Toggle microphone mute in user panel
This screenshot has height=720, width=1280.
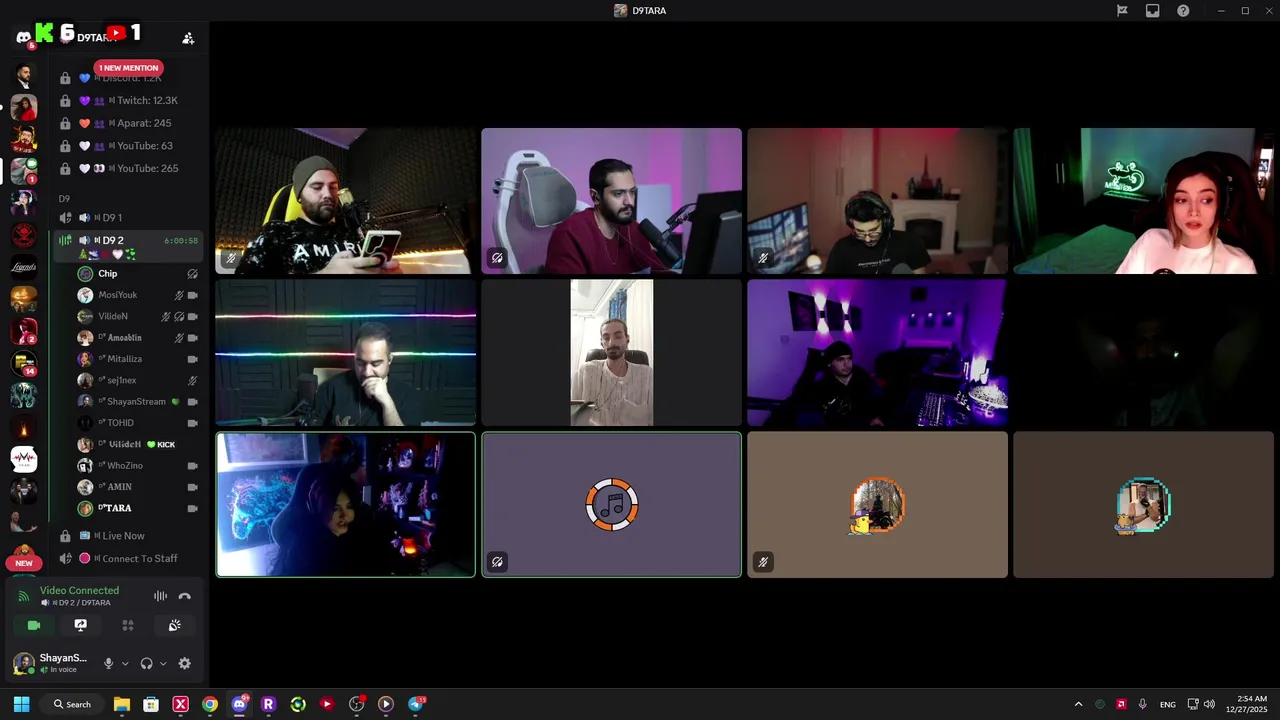(x=109, y=663)
